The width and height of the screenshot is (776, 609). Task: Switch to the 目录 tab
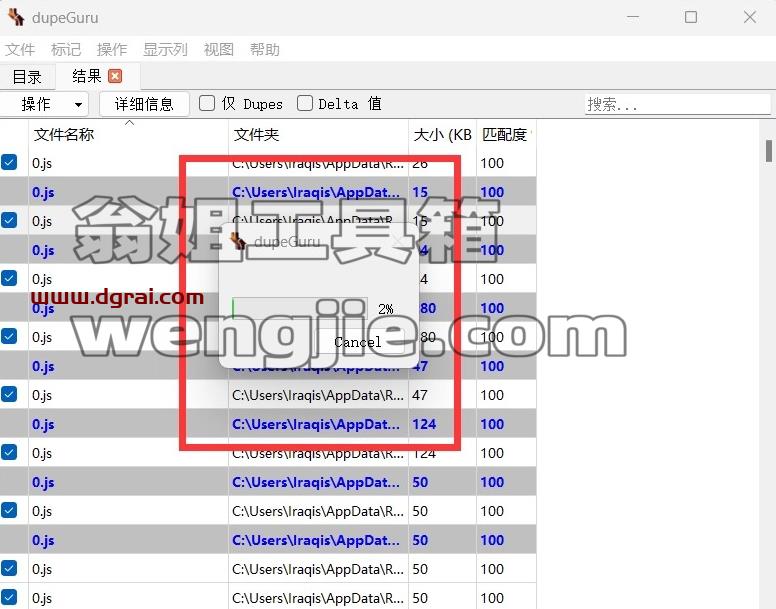click(27, 77)
